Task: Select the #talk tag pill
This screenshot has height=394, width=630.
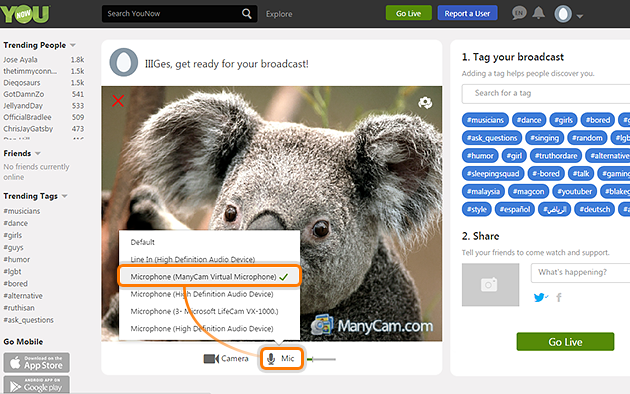Action: [581, 174]
